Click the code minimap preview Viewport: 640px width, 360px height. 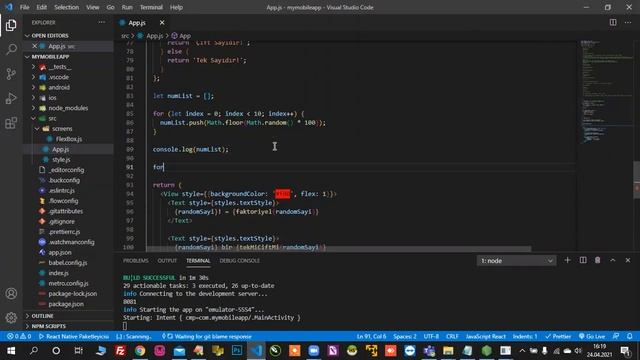(606, 92)
